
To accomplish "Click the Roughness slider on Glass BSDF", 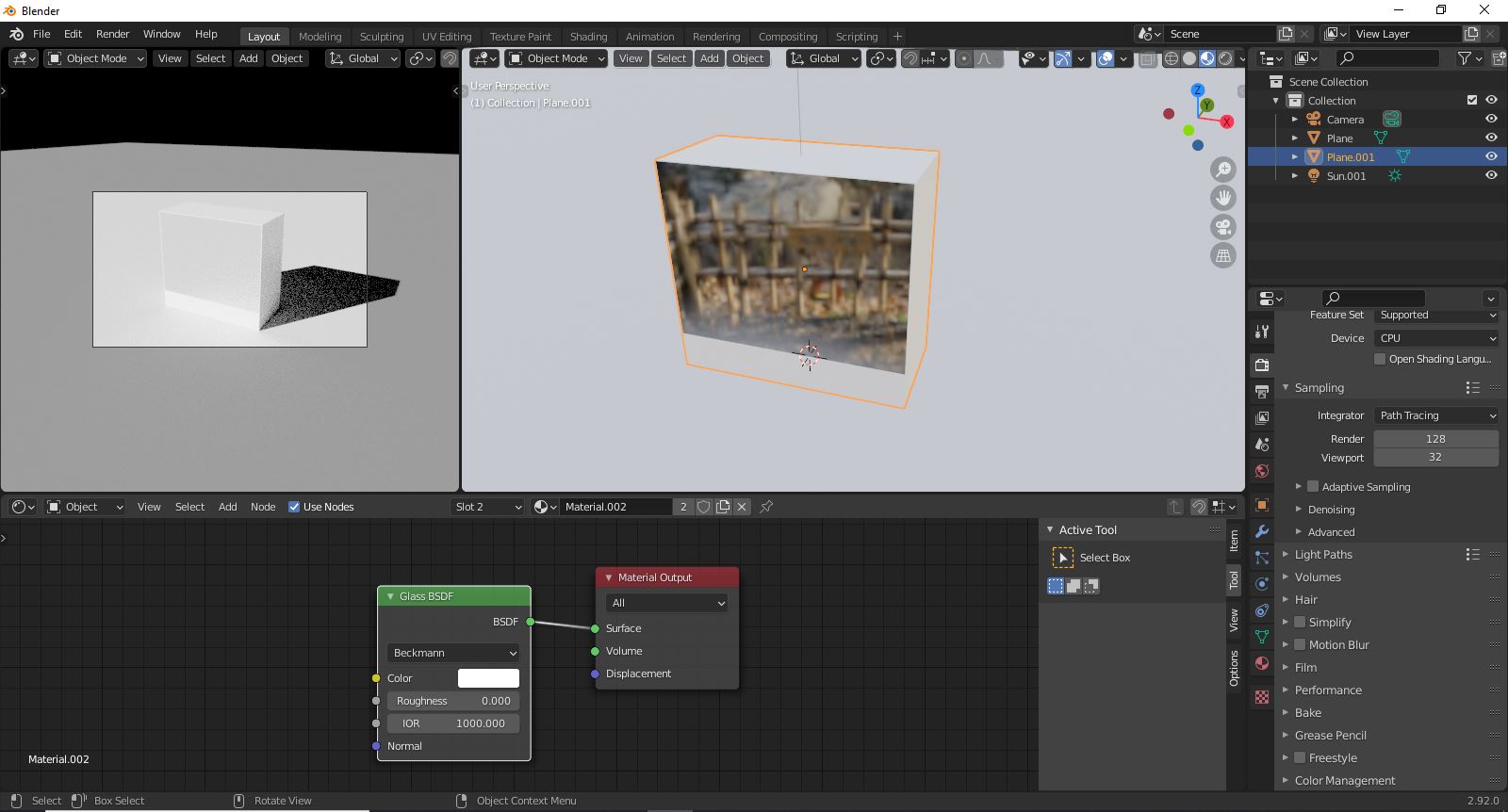I will [453, 701].
